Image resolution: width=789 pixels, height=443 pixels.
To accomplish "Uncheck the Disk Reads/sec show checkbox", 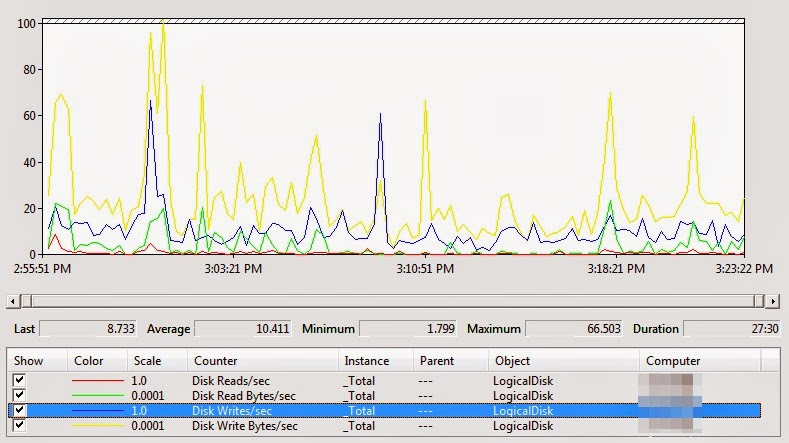I will point(20,380).
